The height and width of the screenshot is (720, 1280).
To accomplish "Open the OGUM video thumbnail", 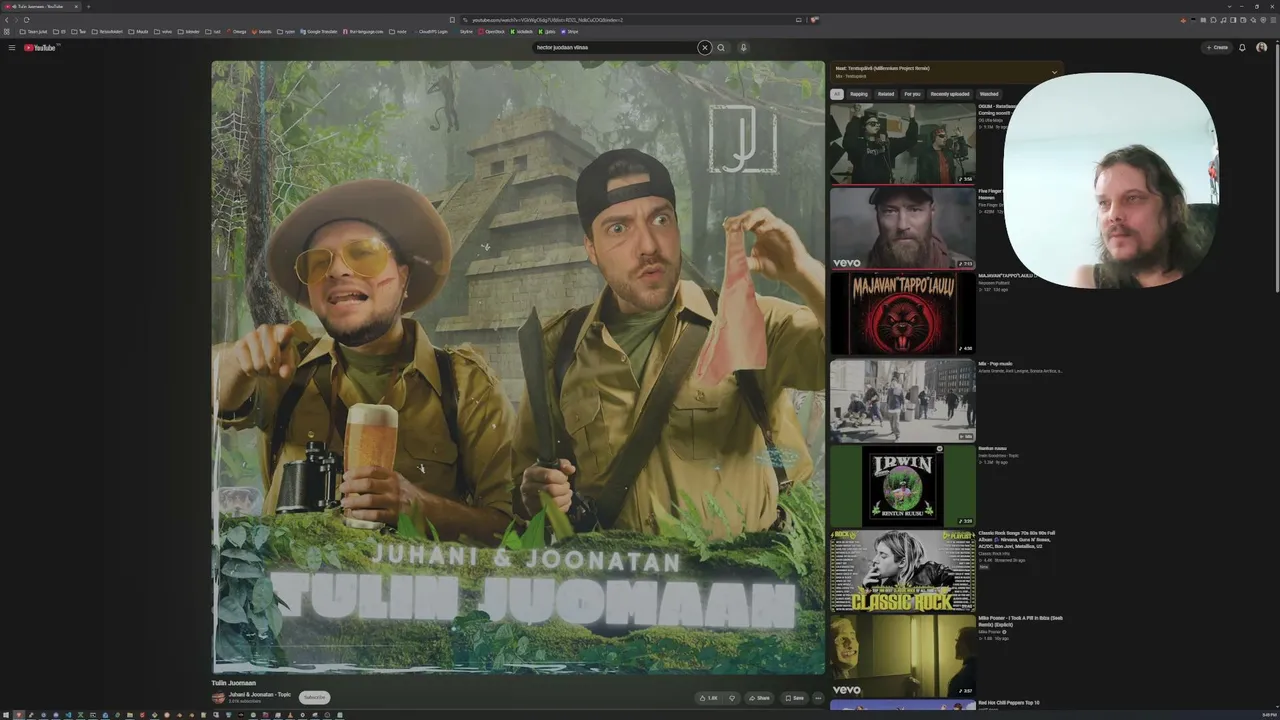I will tap(902, 143).
